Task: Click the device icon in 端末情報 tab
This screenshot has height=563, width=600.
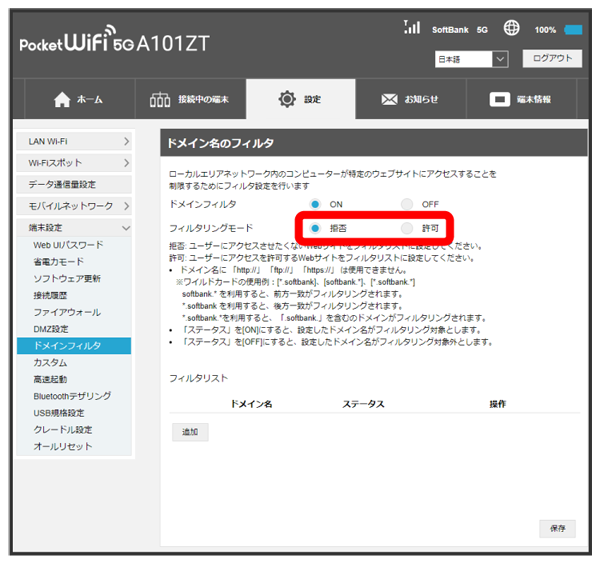Action: tap(500, 100)
